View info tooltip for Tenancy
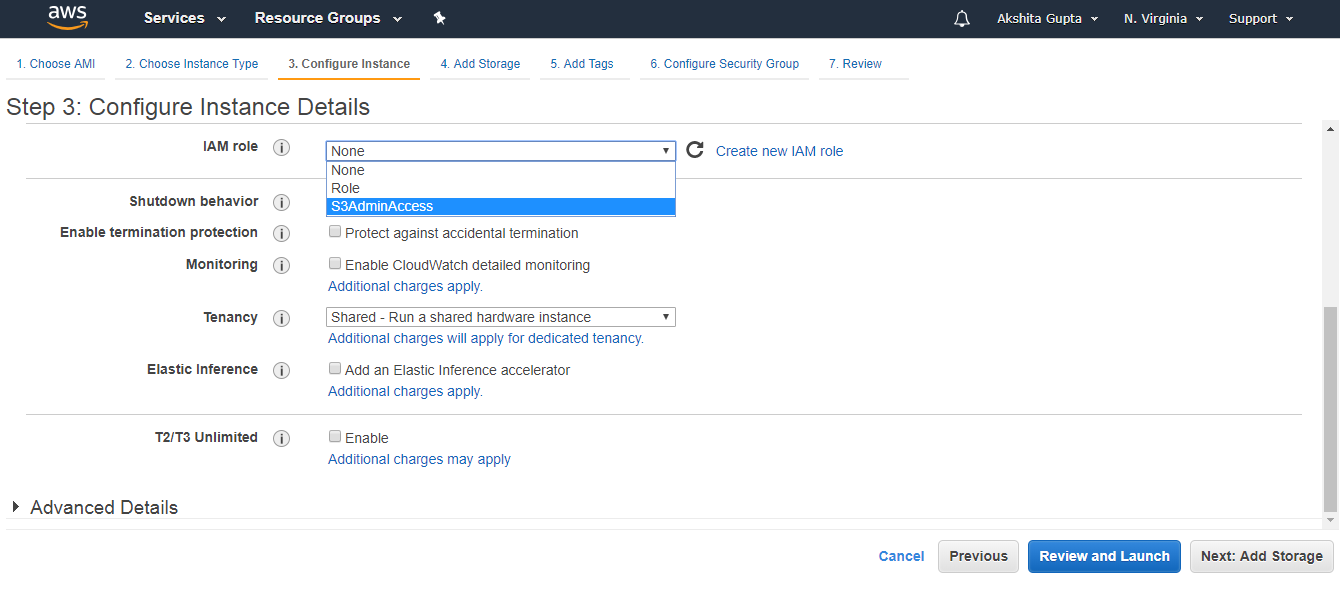The image size is (1340, 590). pos(281,318)
